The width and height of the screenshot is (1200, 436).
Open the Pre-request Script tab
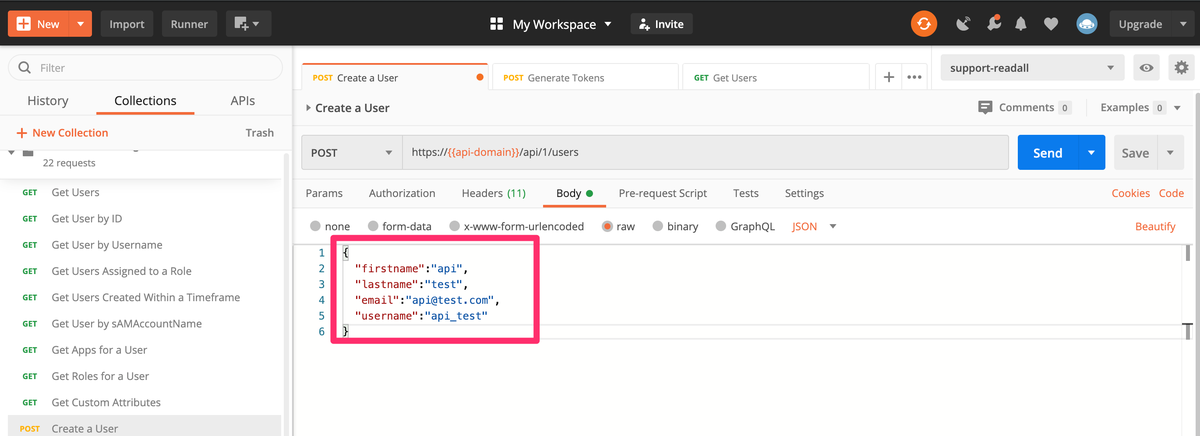[662, 193]
